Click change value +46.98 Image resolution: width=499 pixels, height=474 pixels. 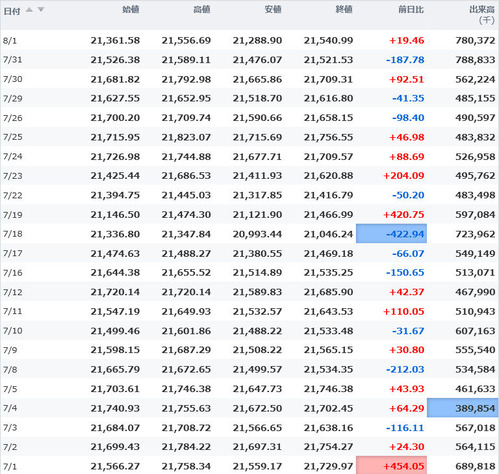(407, 137)
